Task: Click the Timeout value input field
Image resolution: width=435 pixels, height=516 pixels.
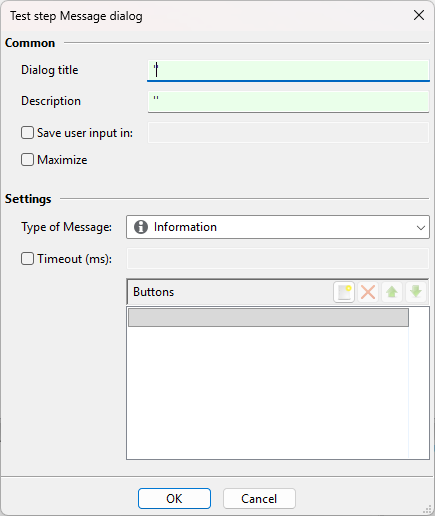Action: click(278, 258)
